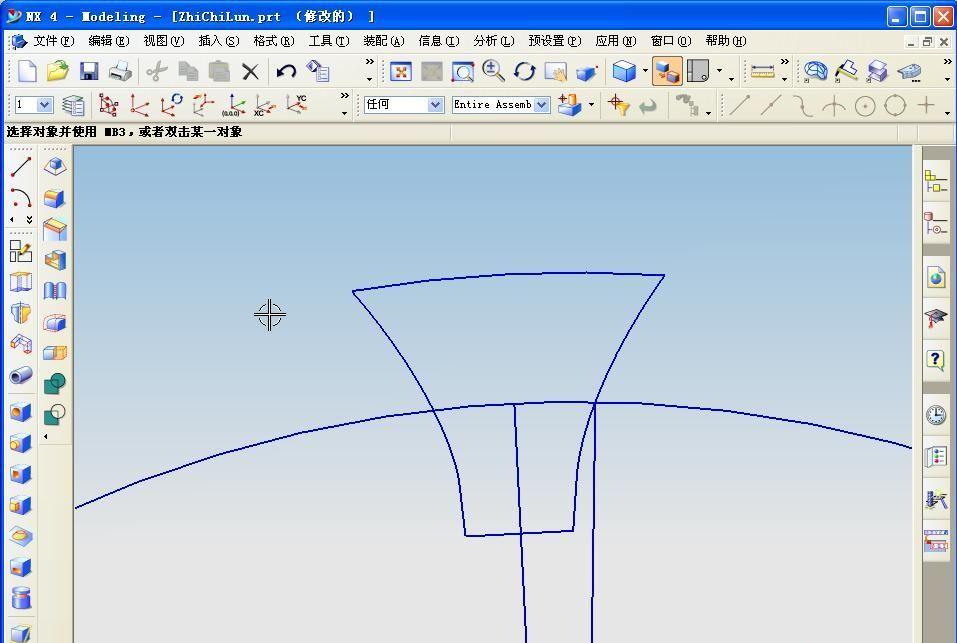Image resolution: width=957 pixels, height=643 pixels.
Task: Save the part with the floppy disk icon
Action: pos(89,71)
